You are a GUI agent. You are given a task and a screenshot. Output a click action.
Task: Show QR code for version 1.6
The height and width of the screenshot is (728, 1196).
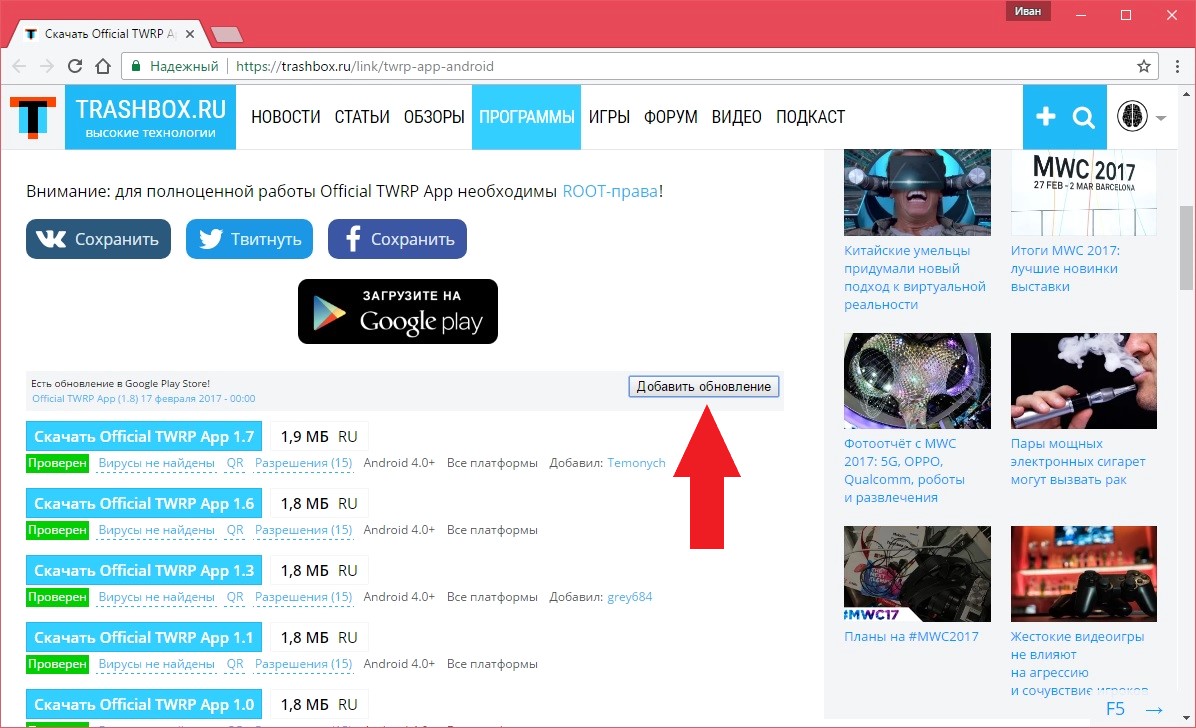(x=235, y=530)
